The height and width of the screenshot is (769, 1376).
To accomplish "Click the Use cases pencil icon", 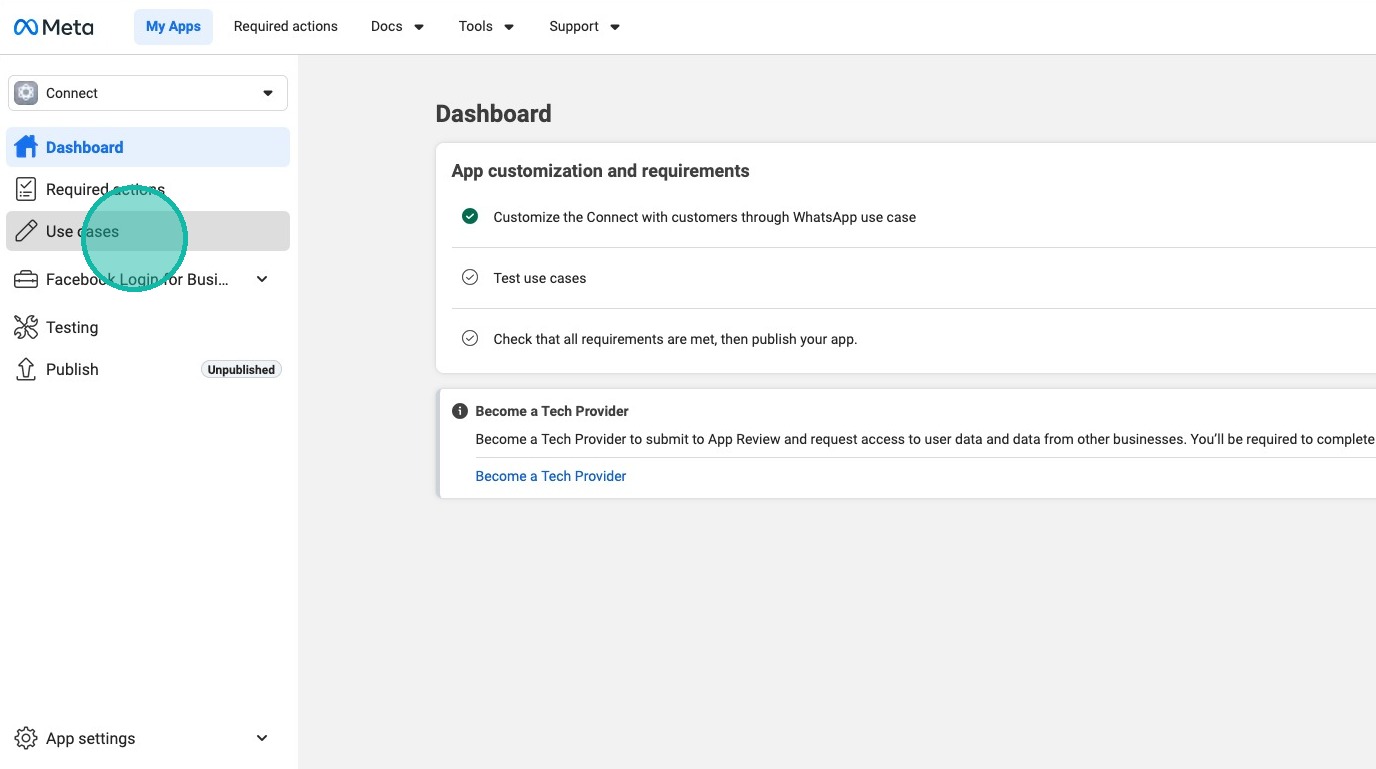I will pos(26,231).
